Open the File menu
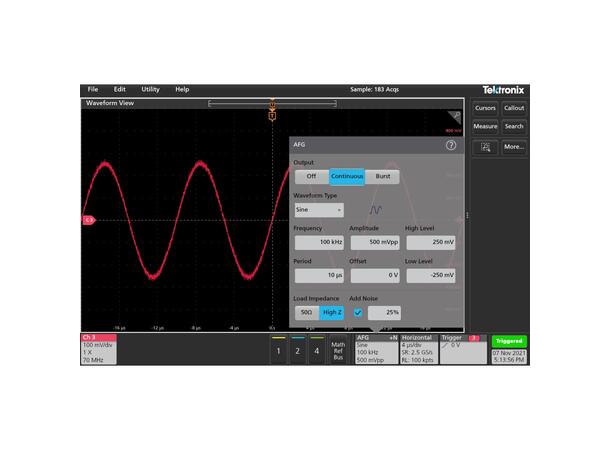Image resolution: width=610 pixels, height=450 pixels. click(x=93, y=89)
